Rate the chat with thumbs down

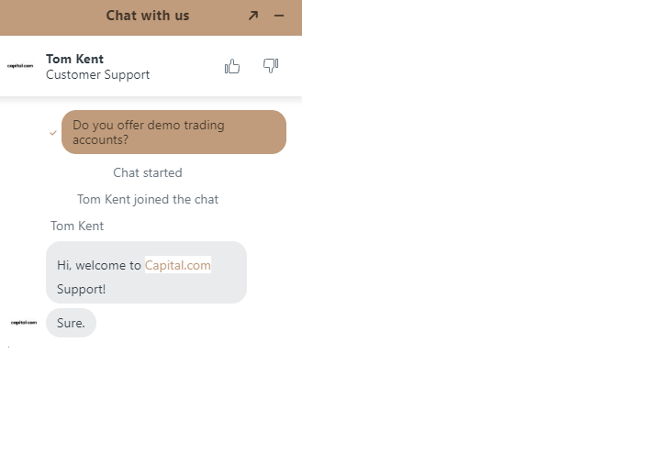271,66
